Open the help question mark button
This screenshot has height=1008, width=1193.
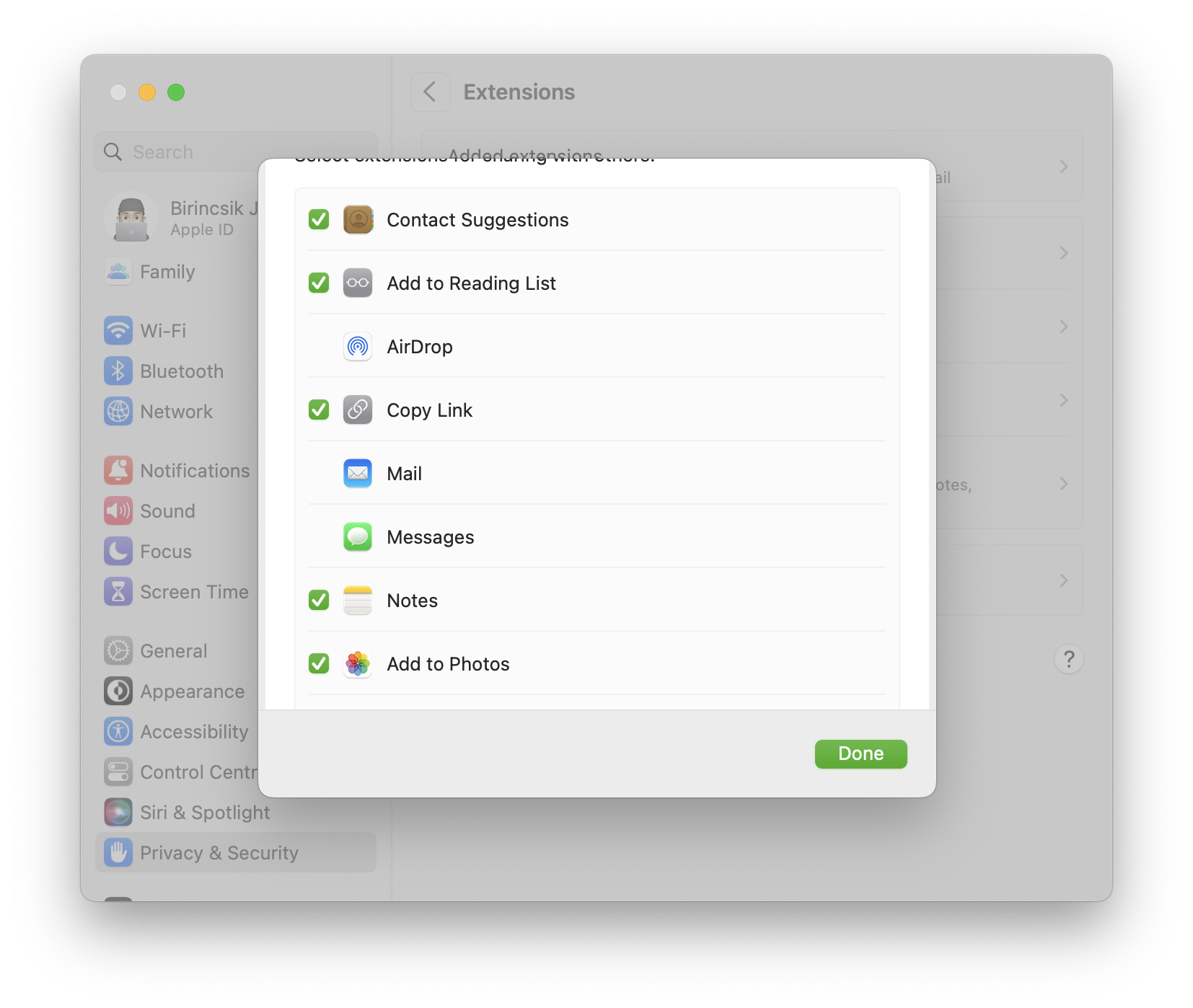point(1069,659)
